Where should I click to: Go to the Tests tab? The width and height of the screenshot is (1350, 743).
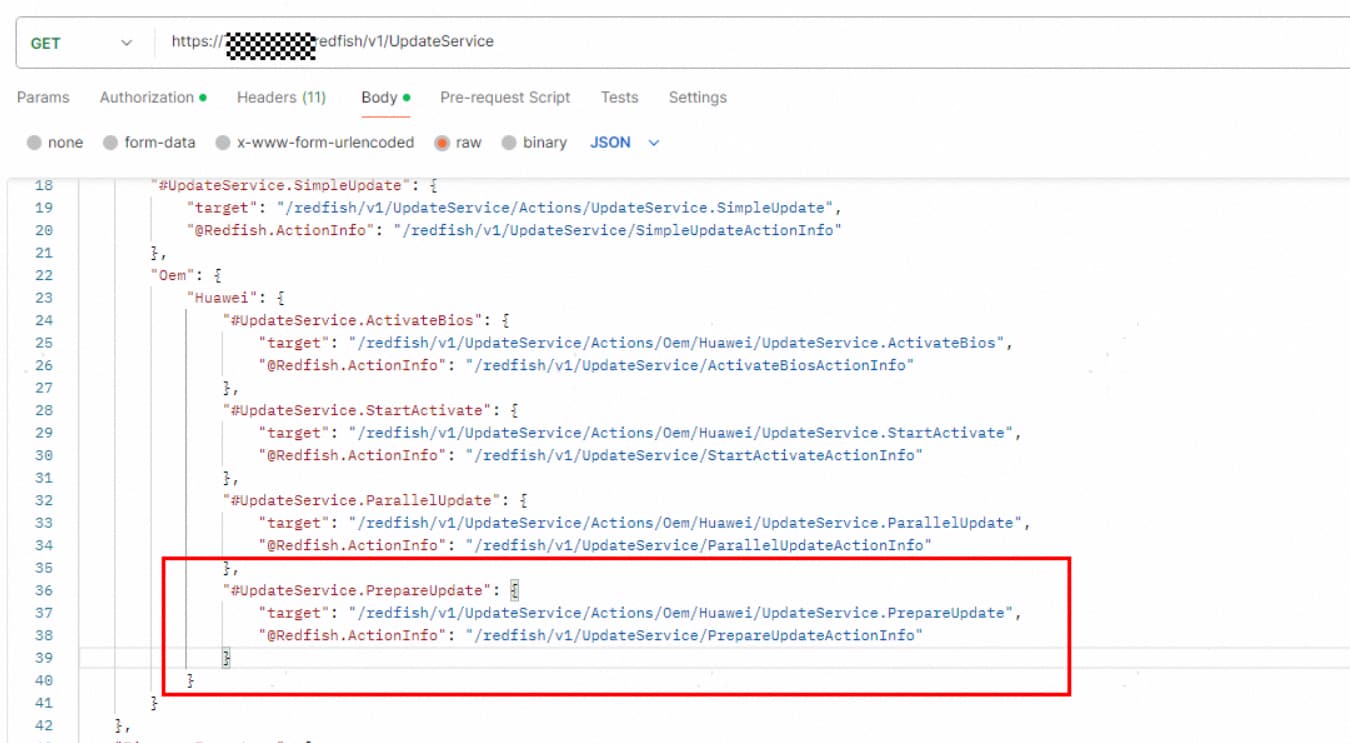pyautogui.click(x=619, y=97)
